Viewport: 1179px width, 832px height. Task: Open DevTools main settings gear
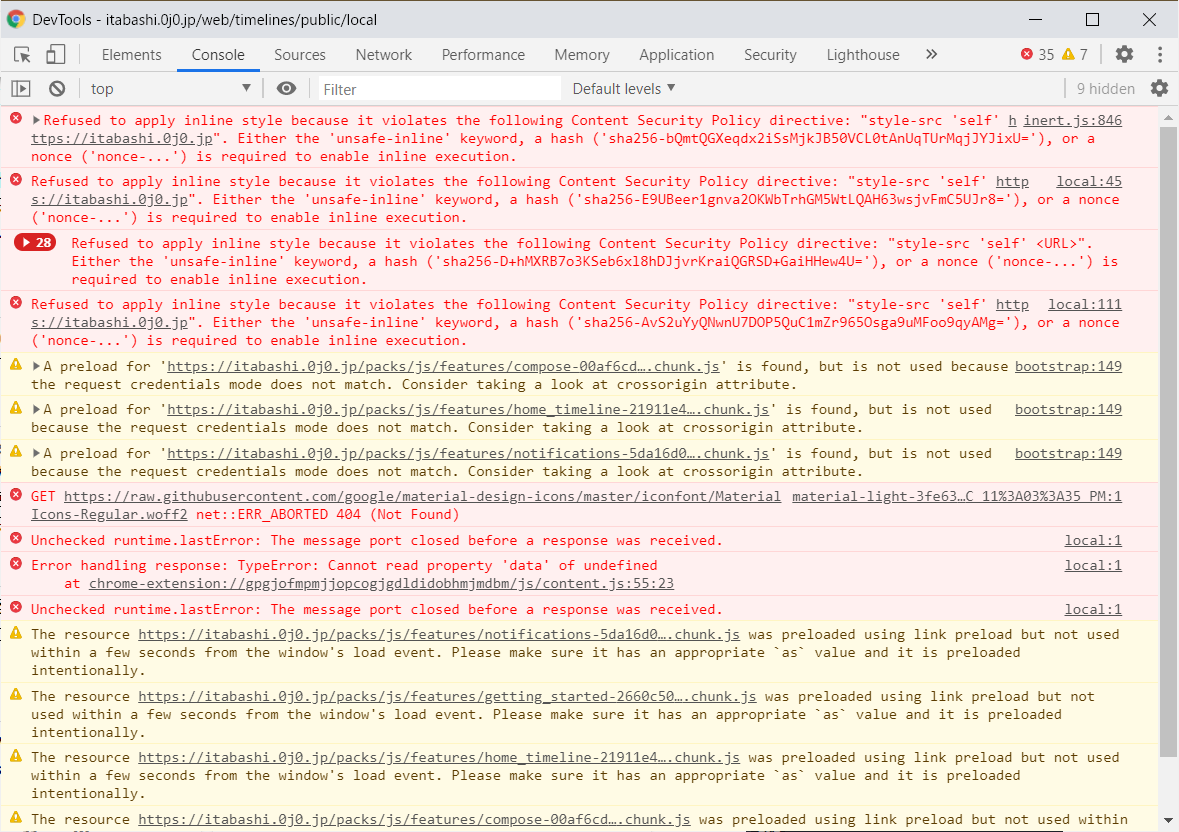(x=1125, y=55)
